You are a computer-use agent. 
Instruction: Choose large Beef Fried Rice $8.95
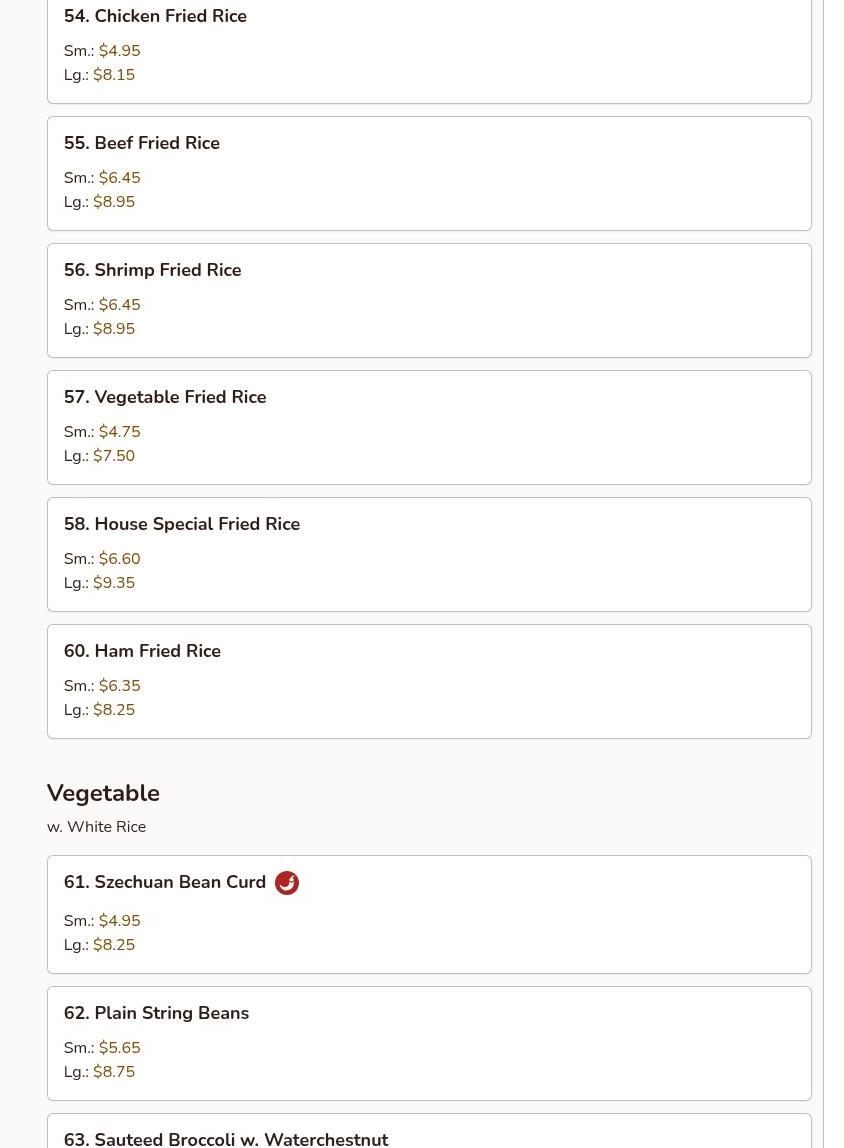[113, 201]
